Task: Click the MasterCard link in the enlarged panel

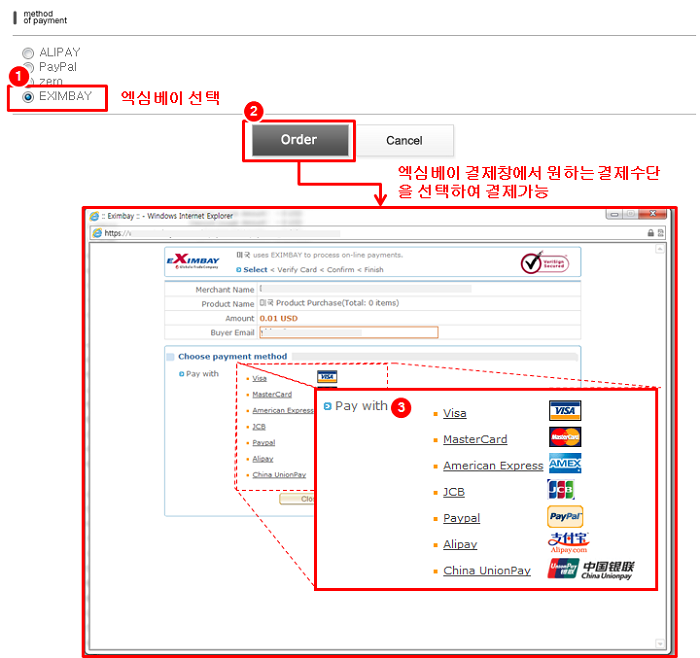Action: (x=475, y=439)
